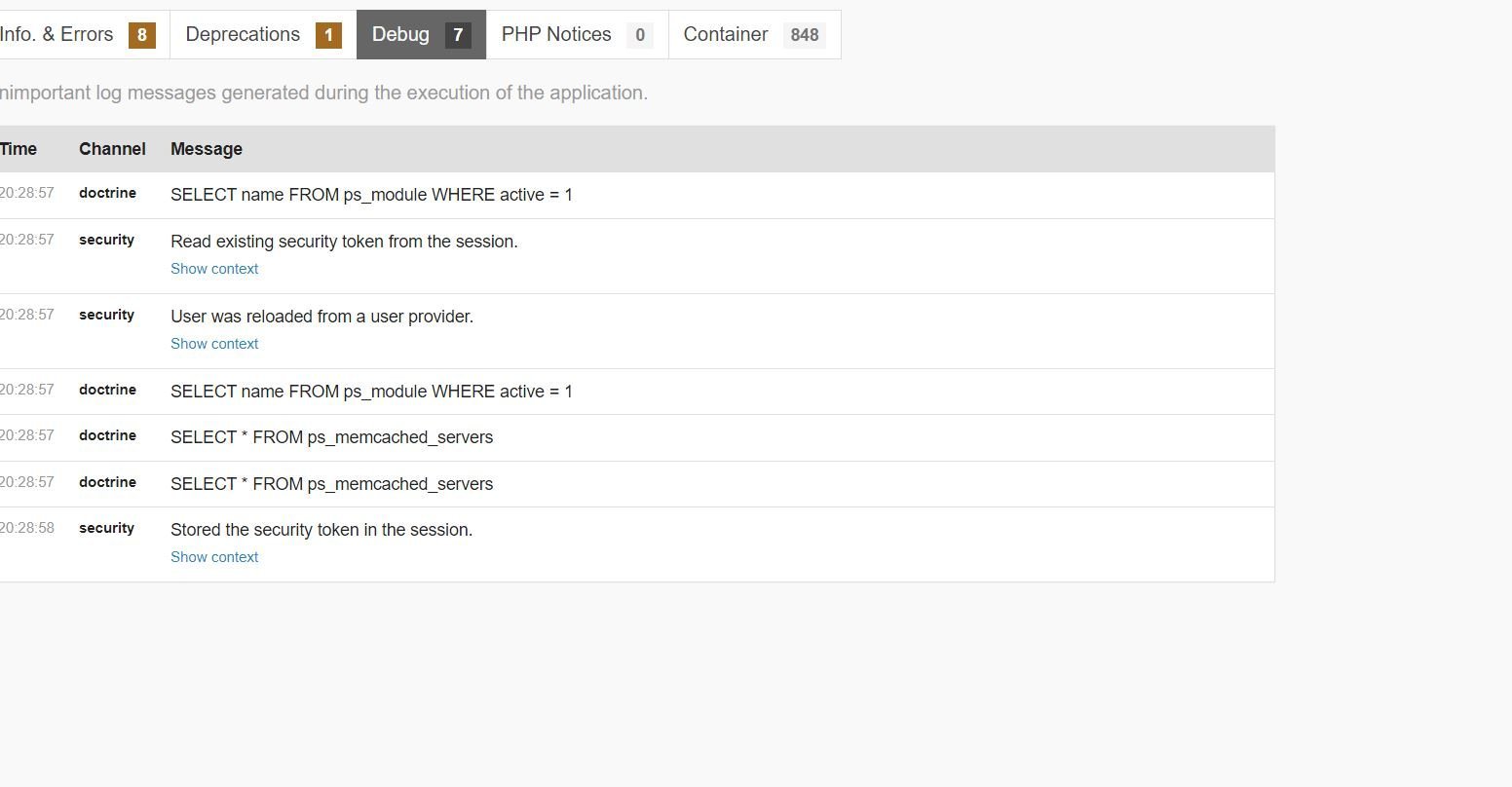Click the Info. & Errors count badge 8
This screenshot has width=1512, height=787.
142,36
